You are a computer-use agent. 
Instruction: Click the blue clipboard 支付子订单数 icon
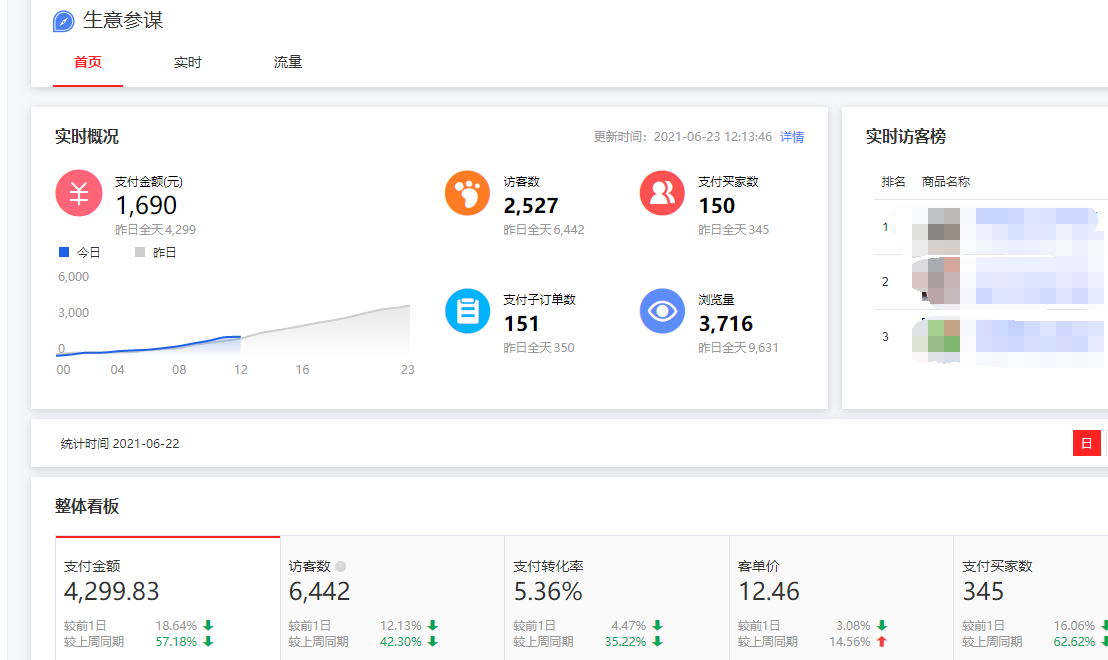tap(467, 311)
